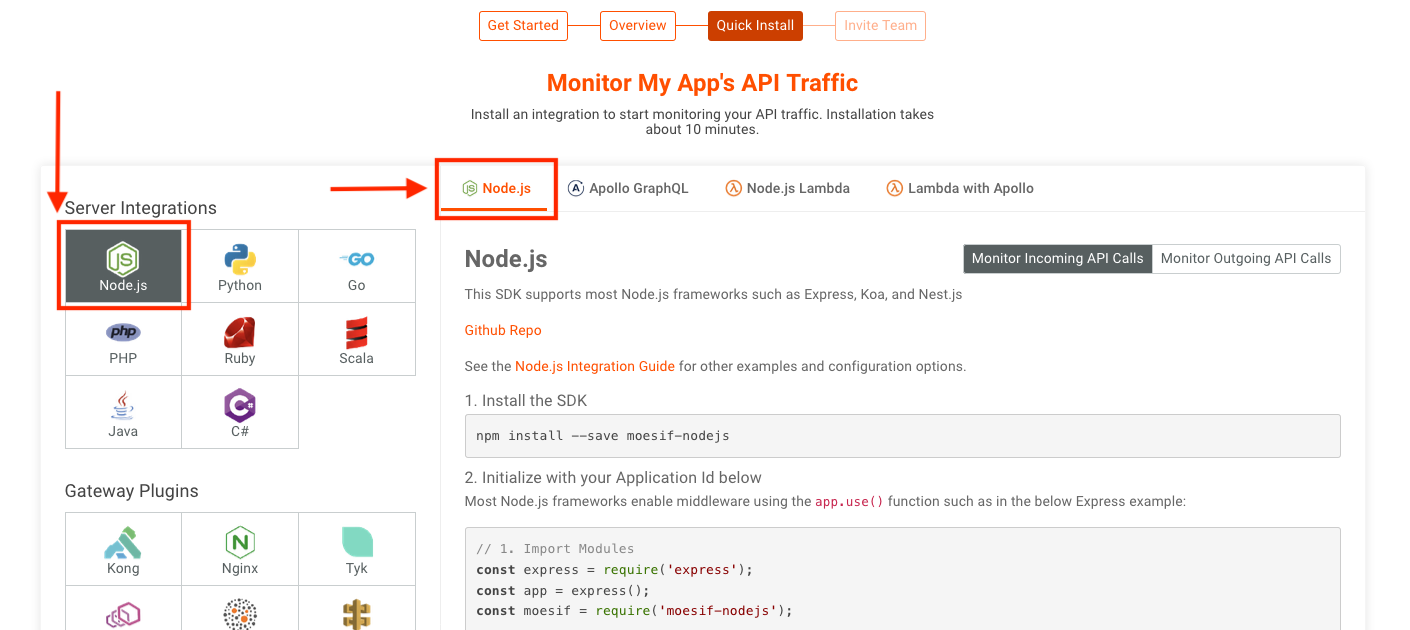This screenshot has width=1410, height=630.
Task: Choose the PHP integration icon
Action: [x=123, y=338]
